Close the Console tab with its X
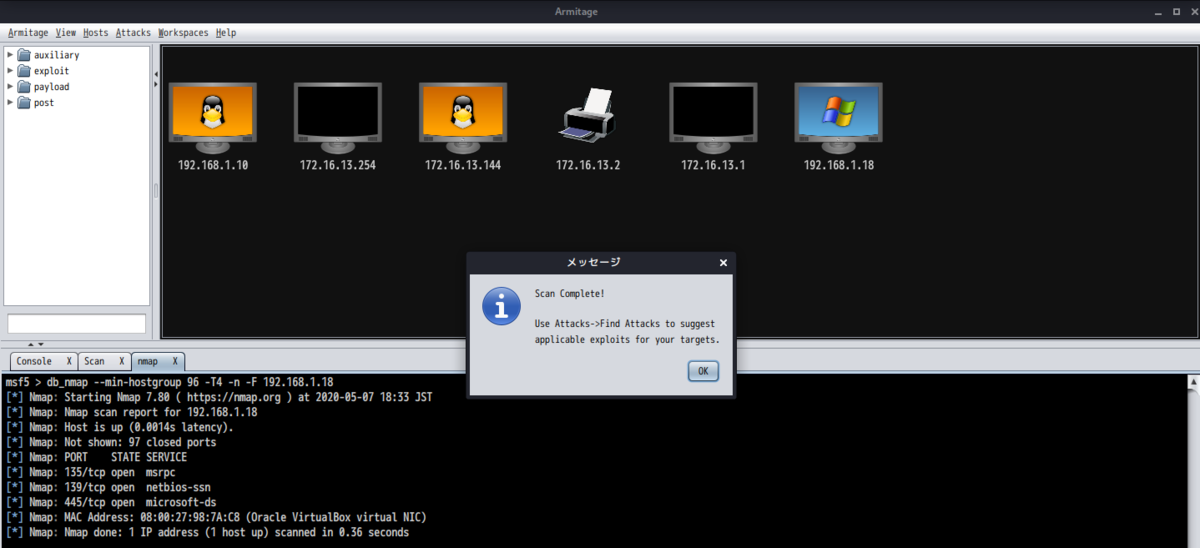The height and width of the screenshot is (548, 1200). [x=68, y=361]
